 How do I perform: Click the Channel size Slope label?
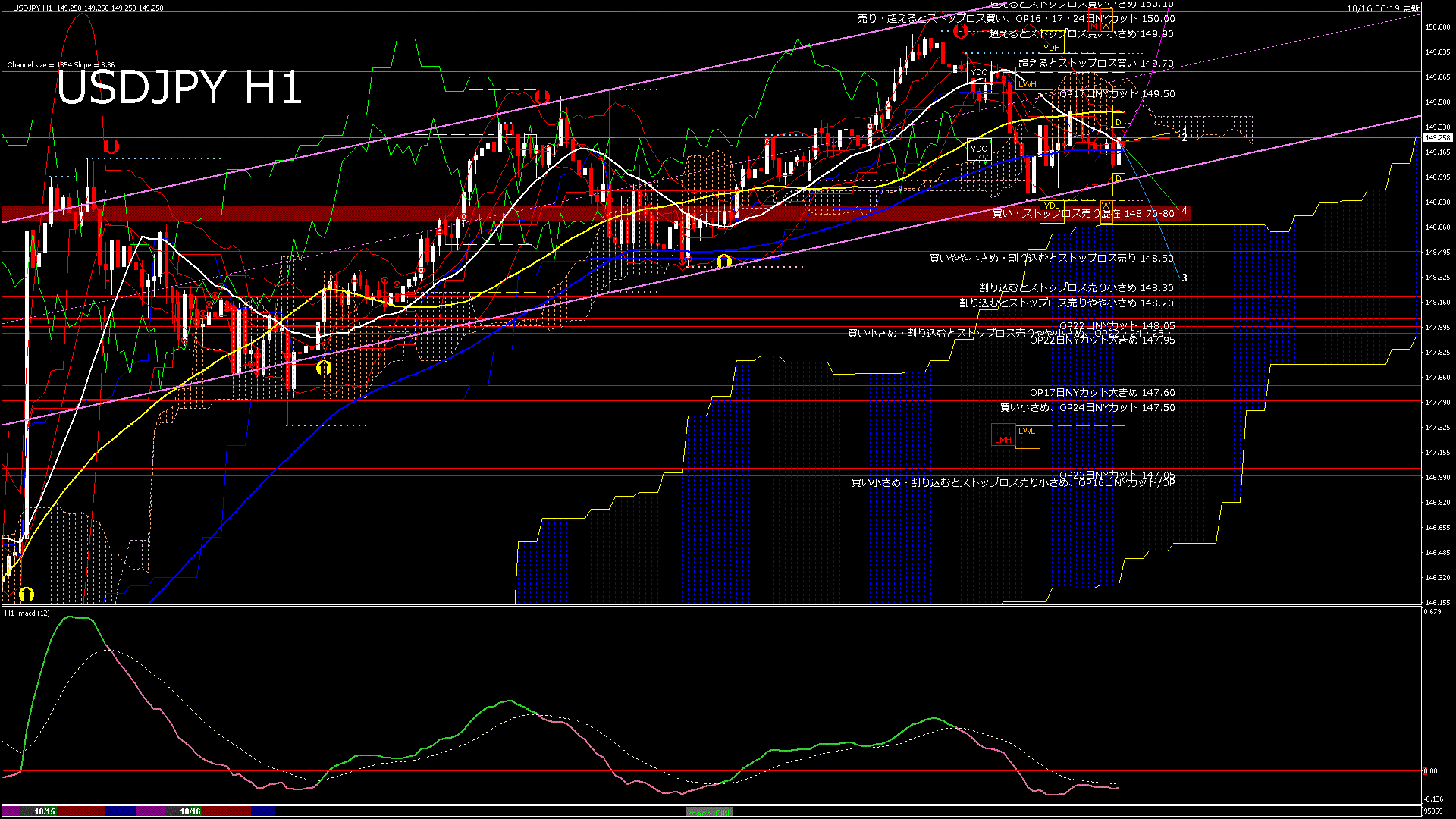(x=61, y=65)
